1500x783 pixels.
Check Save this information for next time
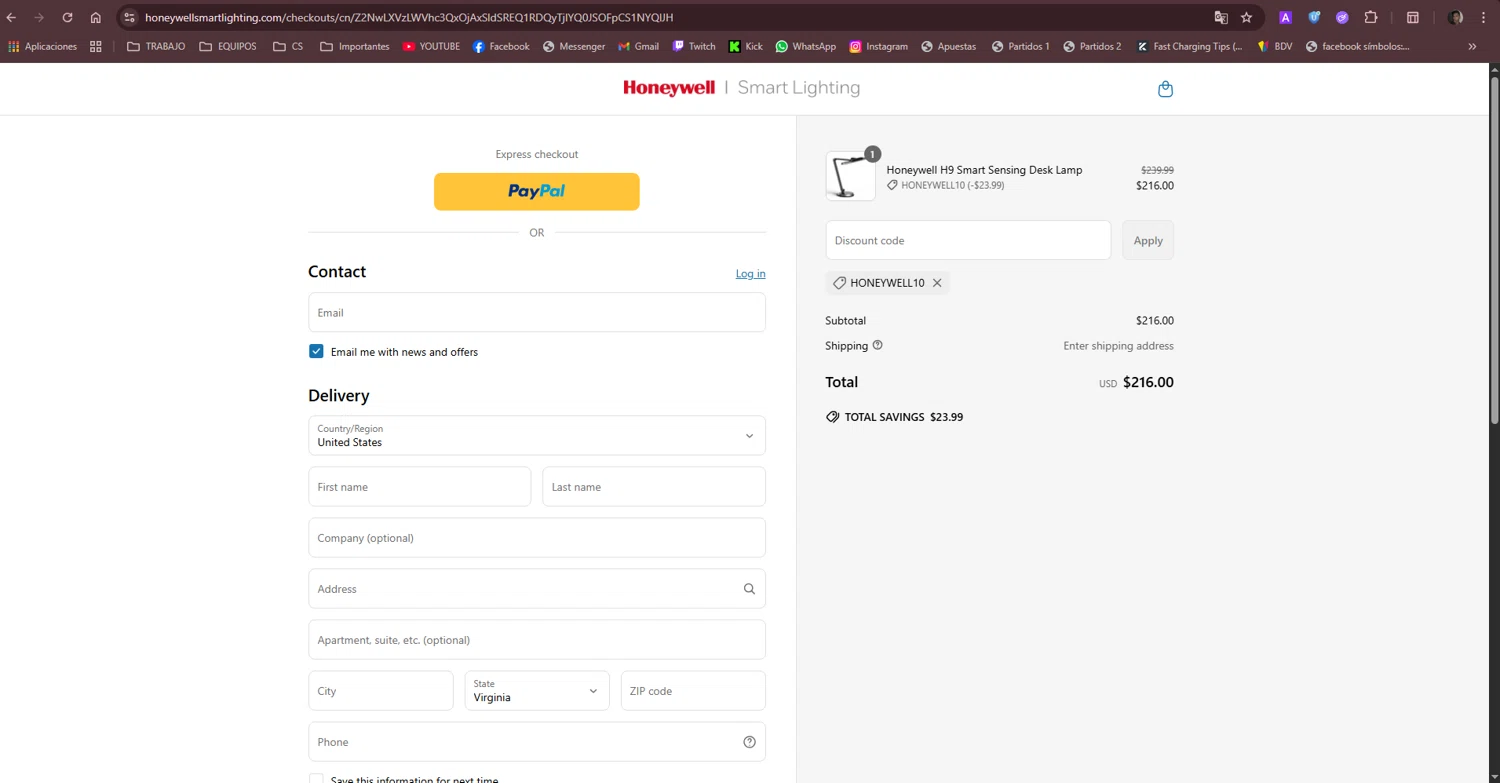coord(316,779)
